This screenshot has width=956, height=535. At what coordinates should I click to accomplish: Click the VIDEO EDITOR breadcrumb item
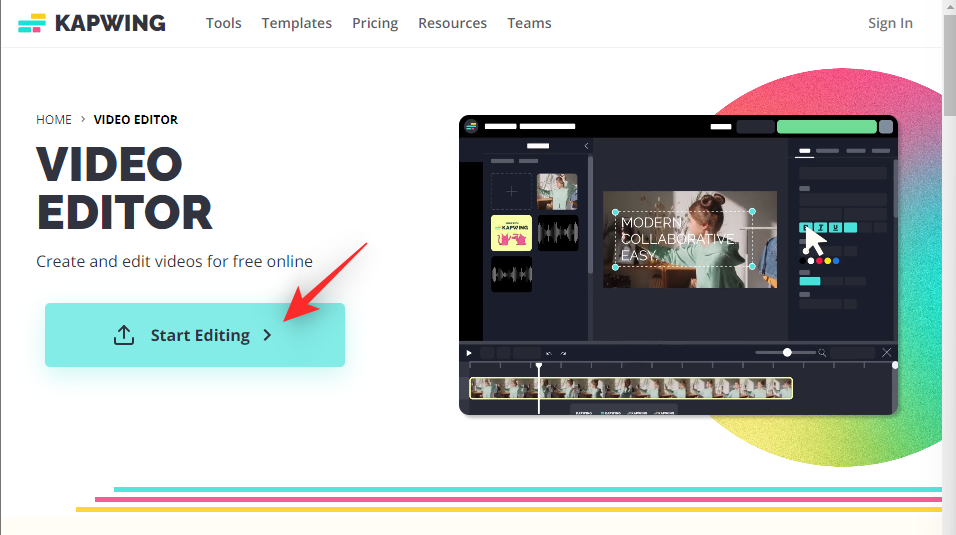coord(135,120)
